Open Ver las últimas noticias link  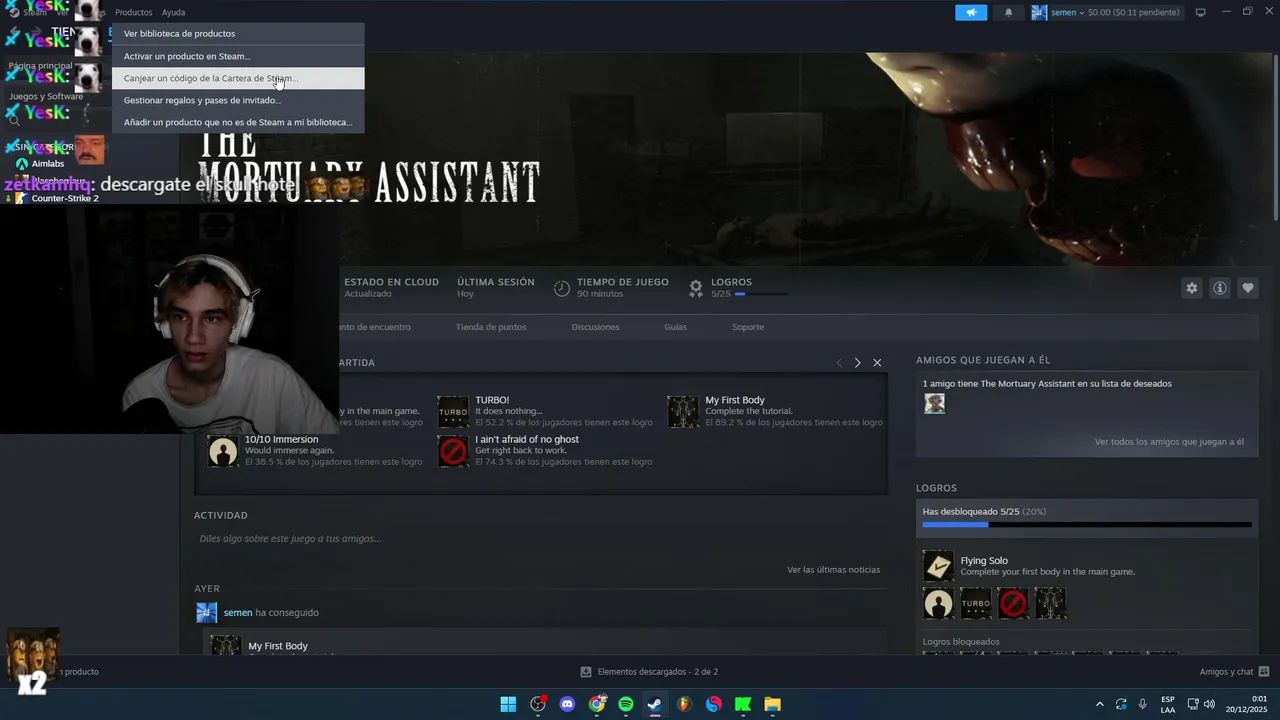(833, 570)
